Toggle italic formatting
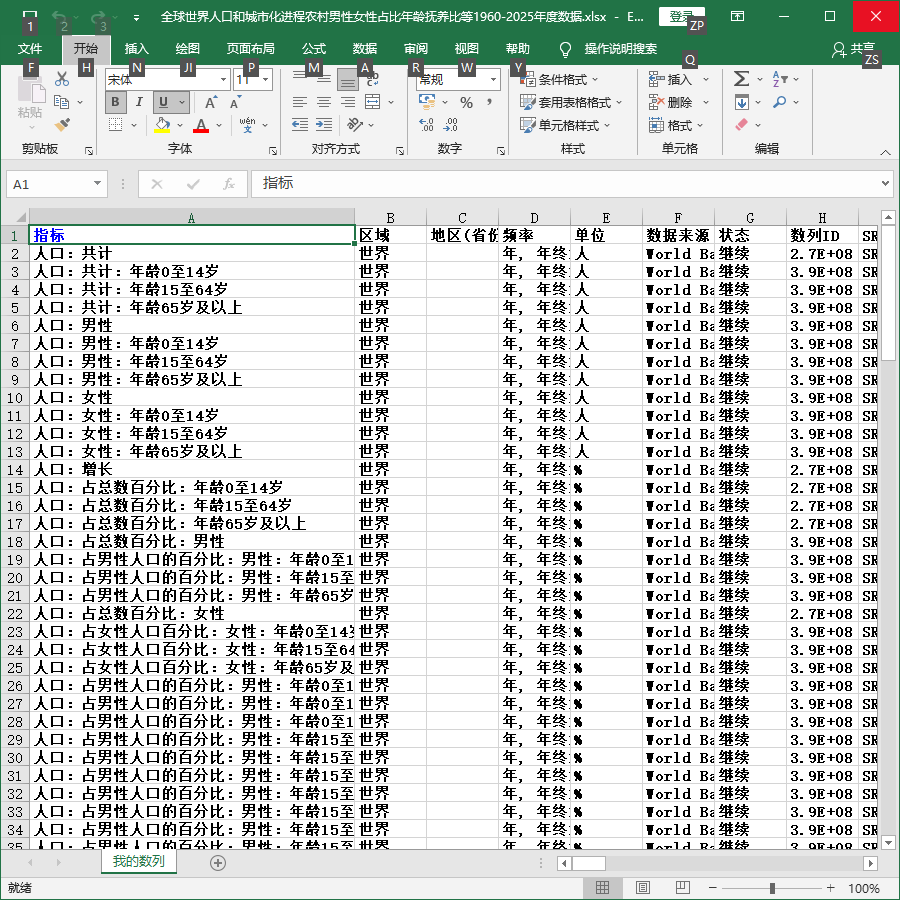Image resolution: width=900 pixels, height=900 pixels. 139,102
